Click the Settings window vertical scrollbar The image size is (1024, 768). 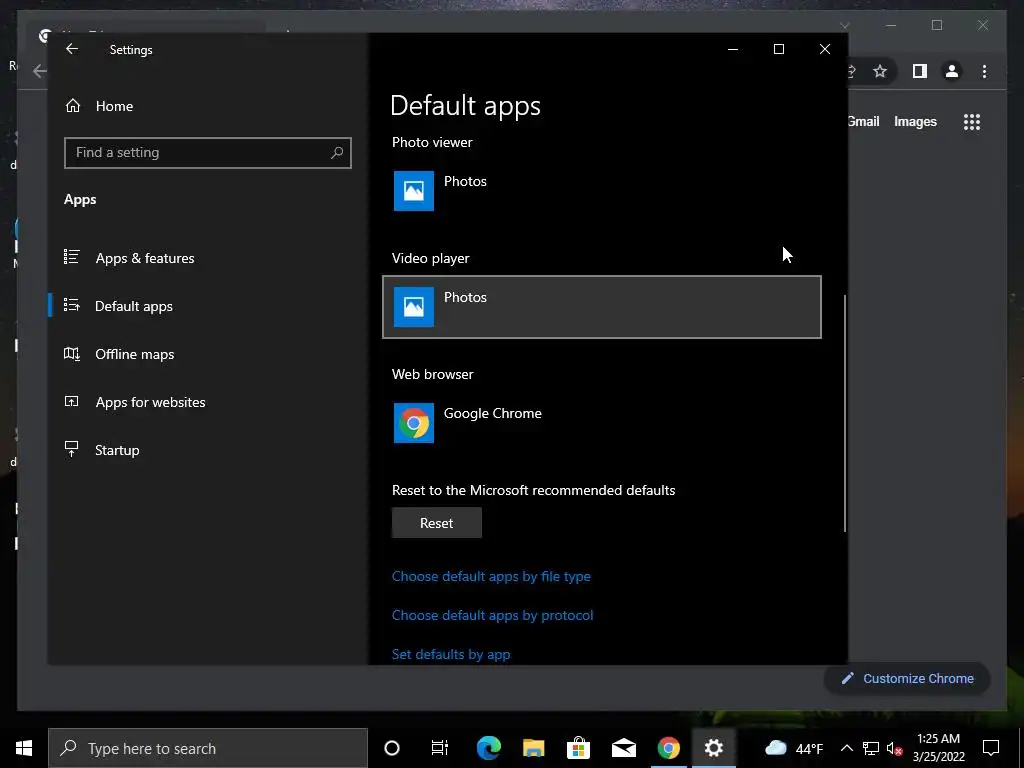(844, 413)
